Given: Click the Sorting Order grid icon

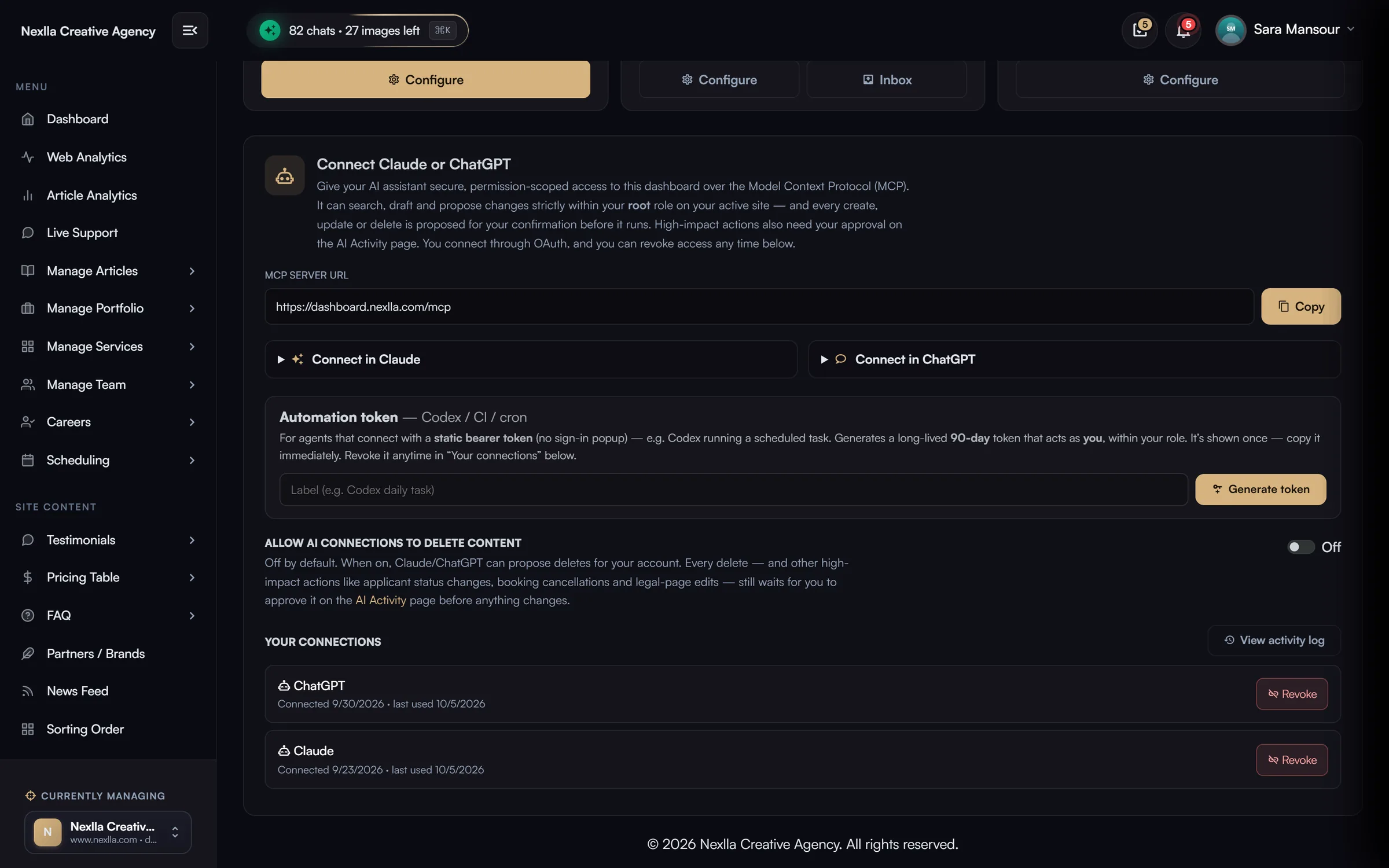Looking at the screenshot, I should point(28,729).
